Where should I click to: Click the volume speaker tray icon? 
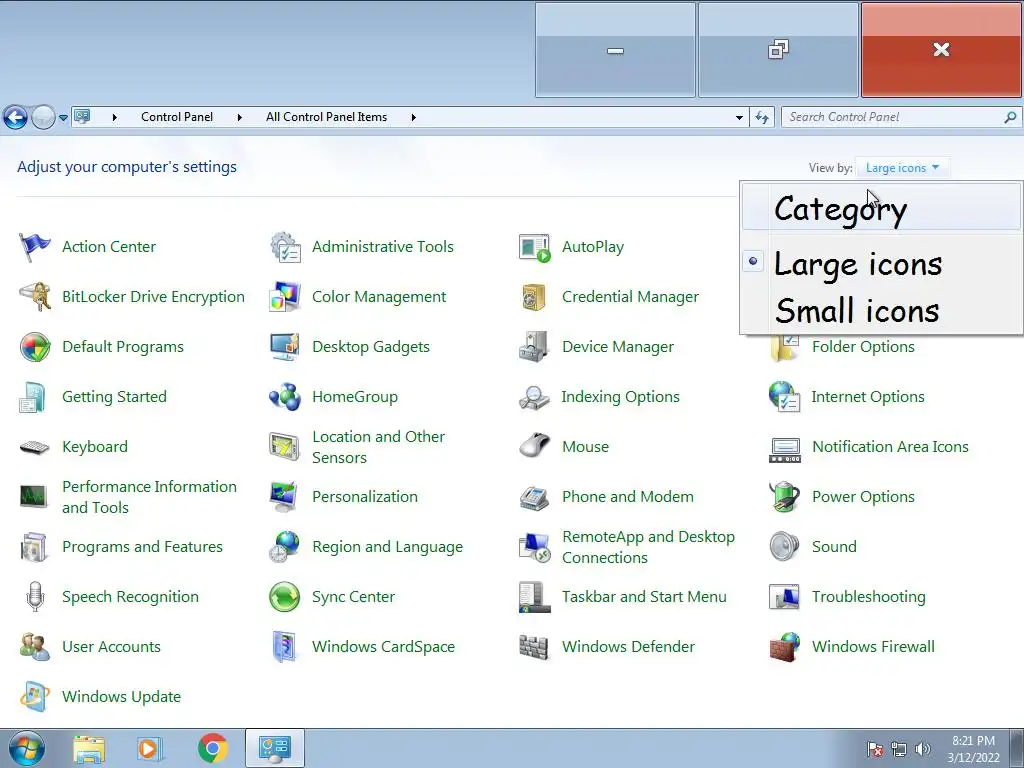922,749
